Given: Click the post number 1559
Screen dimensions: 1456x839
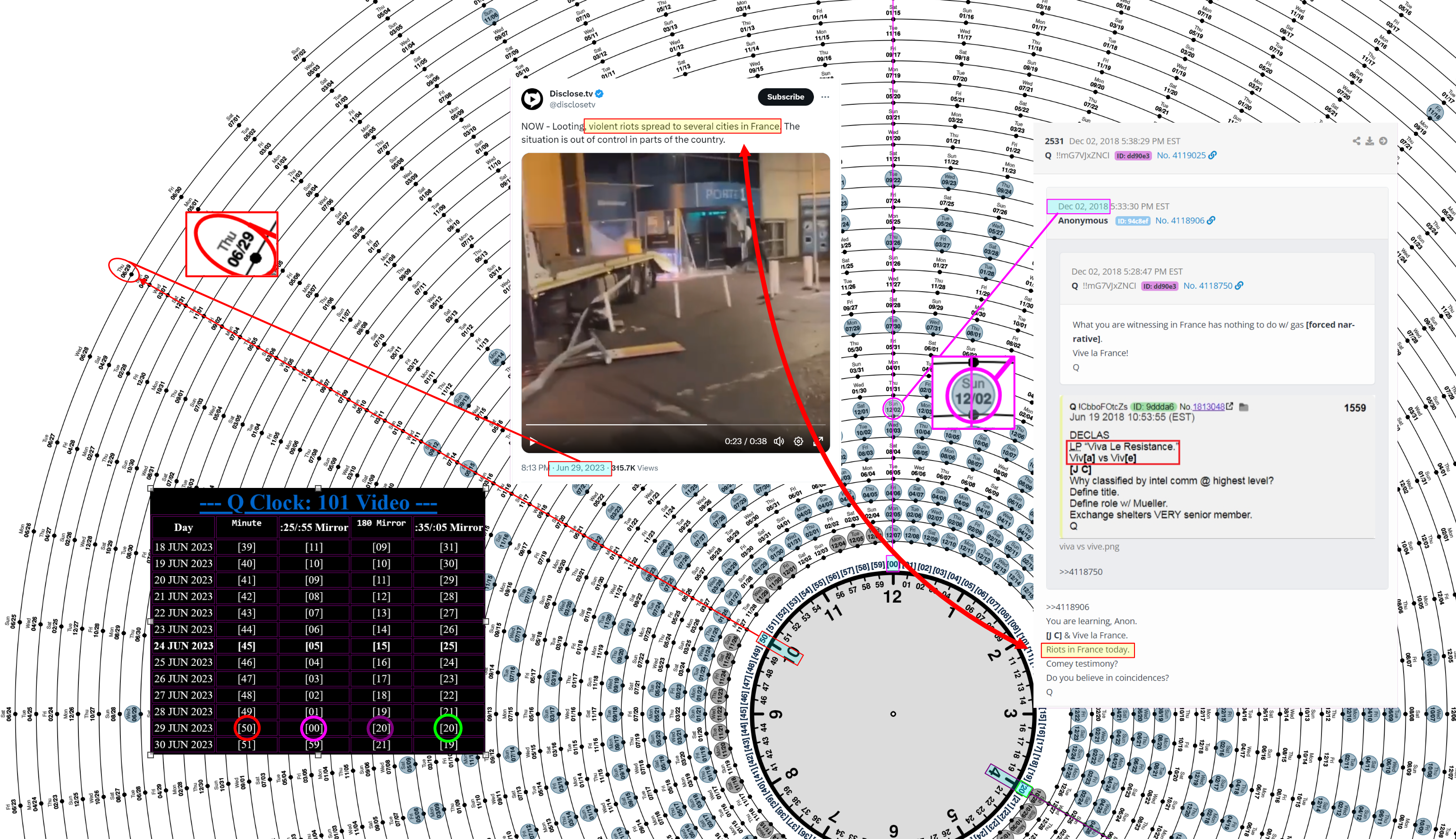Looking at the screenshot, I should tap(1354, 408).
